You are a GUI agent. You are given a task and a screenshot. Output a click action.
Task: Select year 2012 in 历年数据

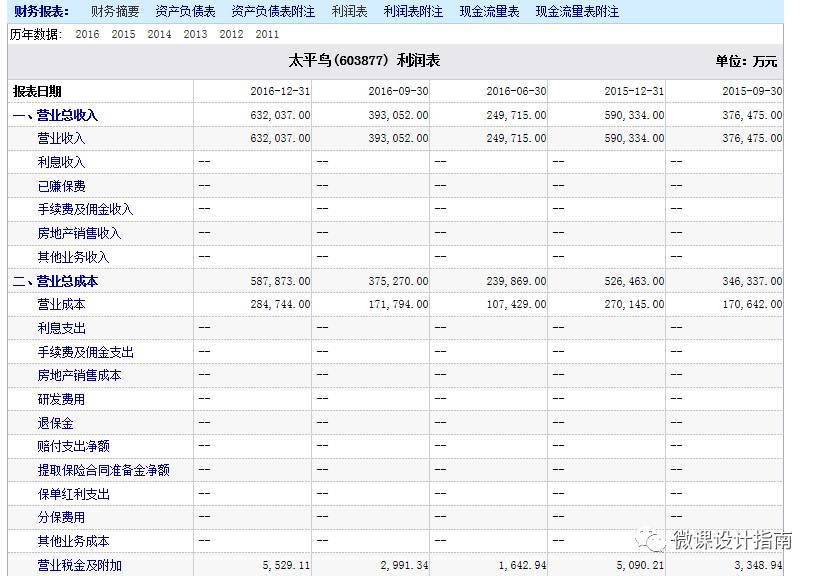(x=231, y=34)
